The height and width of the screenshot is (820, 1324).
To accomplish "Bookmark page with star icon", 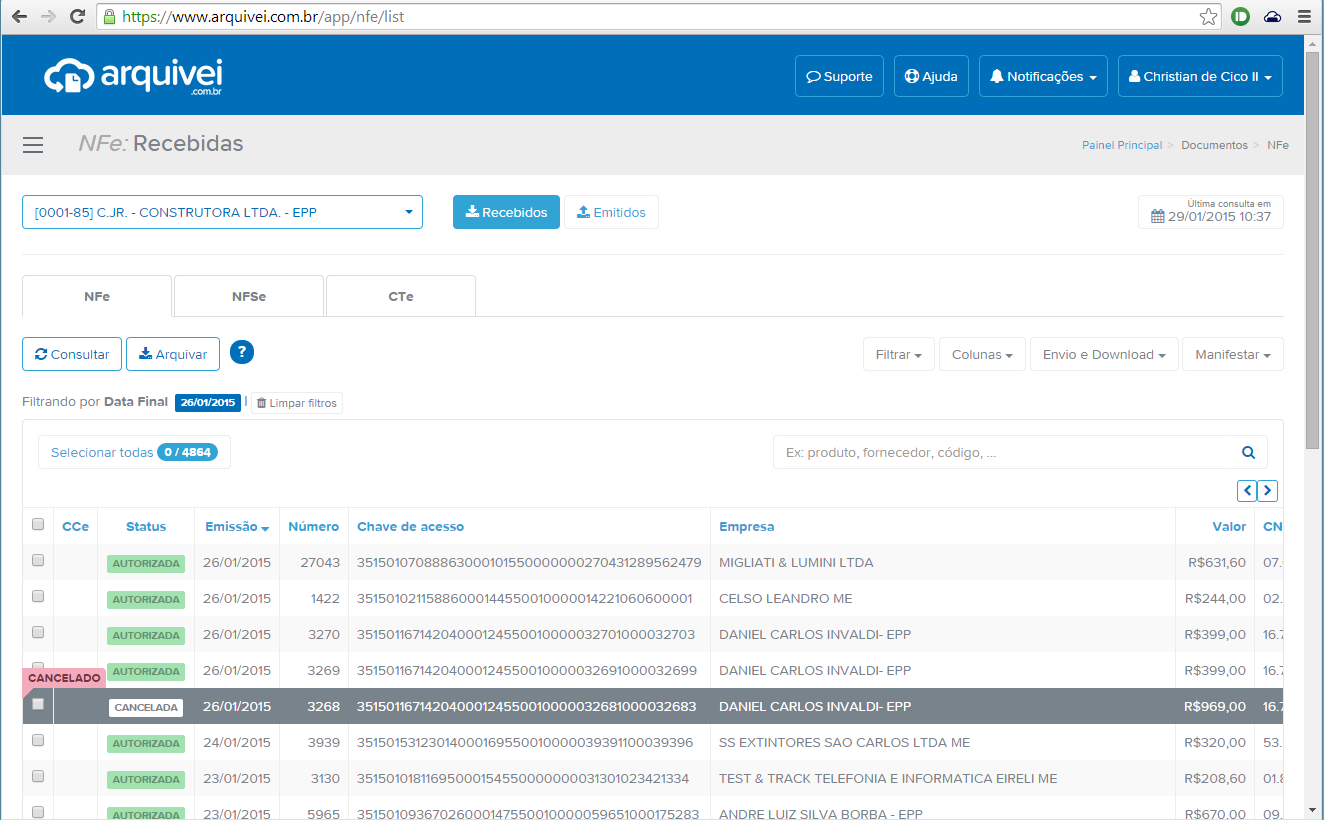I will point(1208,17).
